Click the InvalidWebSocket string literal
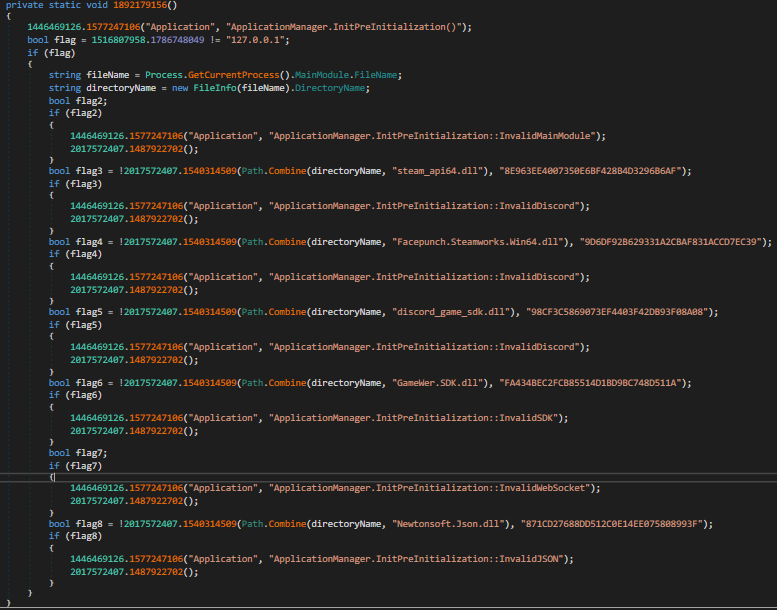Viewport: 777px width, 610px height. click(x=432, y=488)
